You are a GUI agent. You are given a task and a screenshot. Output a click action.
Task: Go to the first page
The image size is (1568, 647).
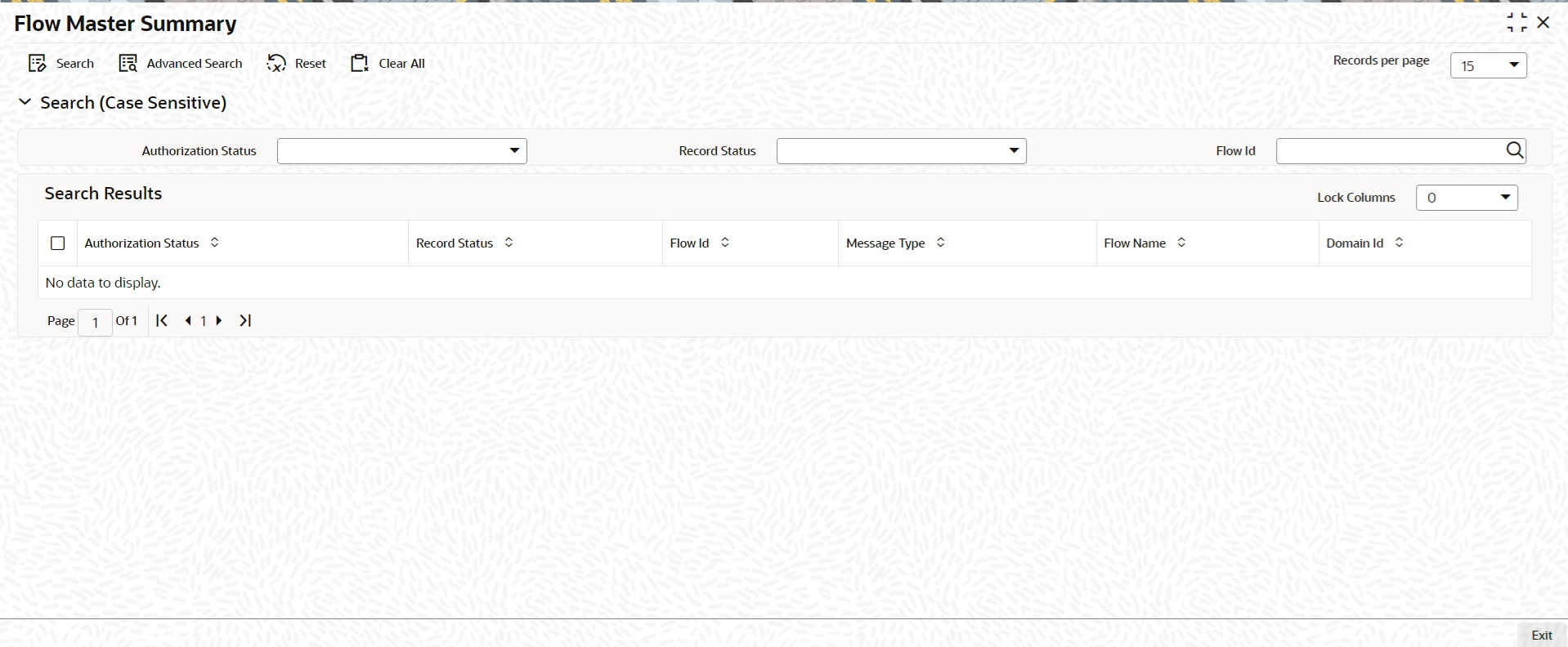162,321
